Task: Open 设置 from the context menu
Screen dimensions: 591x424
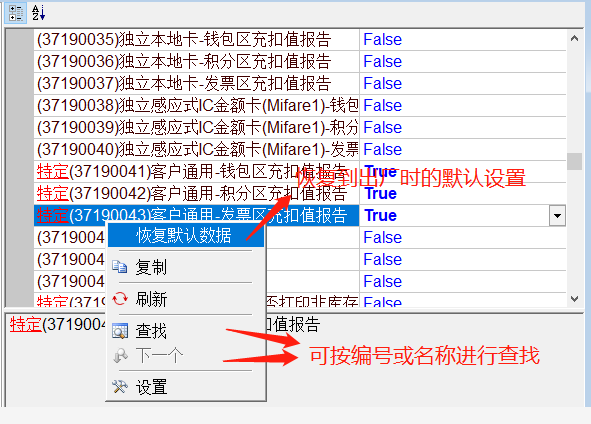Action: point(151,387)
